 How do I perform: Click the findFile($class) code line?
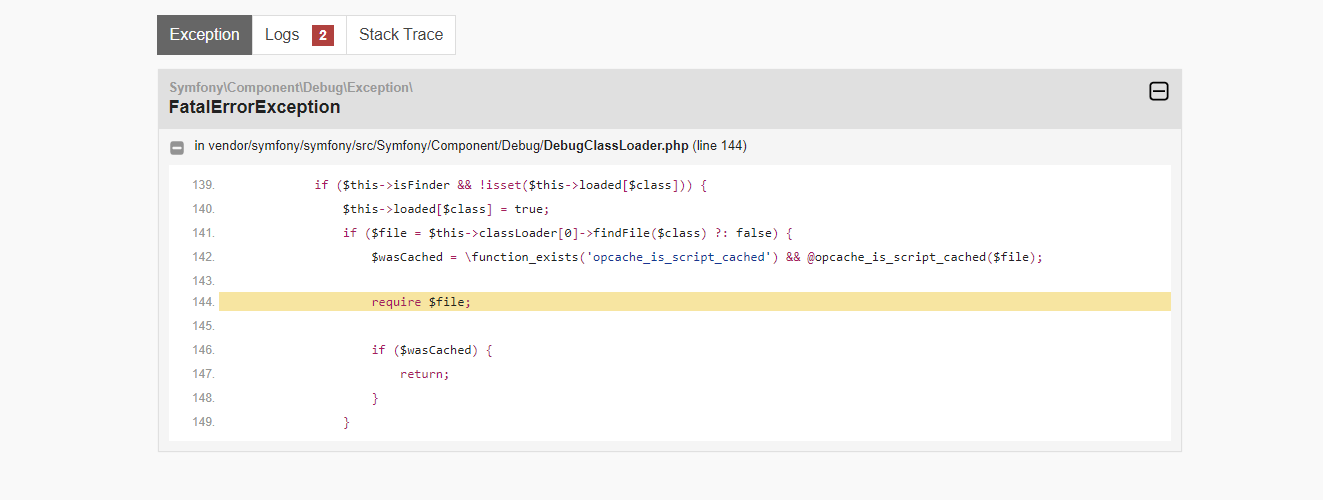[567, 233]
